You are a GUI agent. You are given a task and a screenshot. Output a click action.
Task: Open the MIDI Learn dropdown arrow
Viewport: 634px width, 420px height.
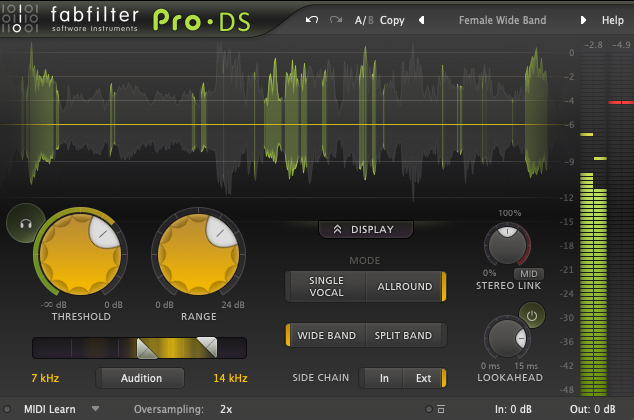pyautogui.click(x=95, y=409)
